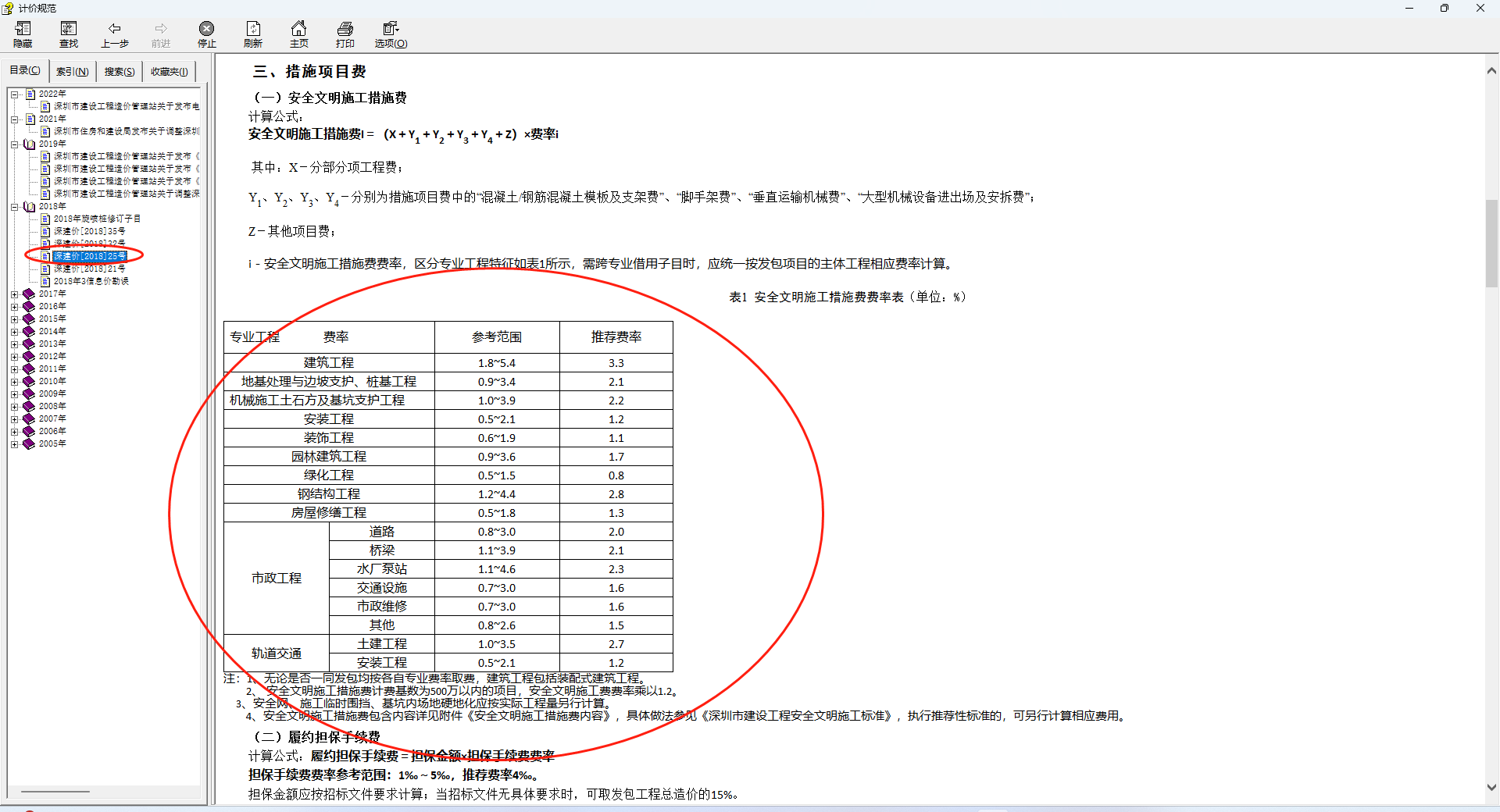This screenshot has width=1500, height=812.
Task: Click the 房屋修缮工程 row label
Action: click(329, 513)
